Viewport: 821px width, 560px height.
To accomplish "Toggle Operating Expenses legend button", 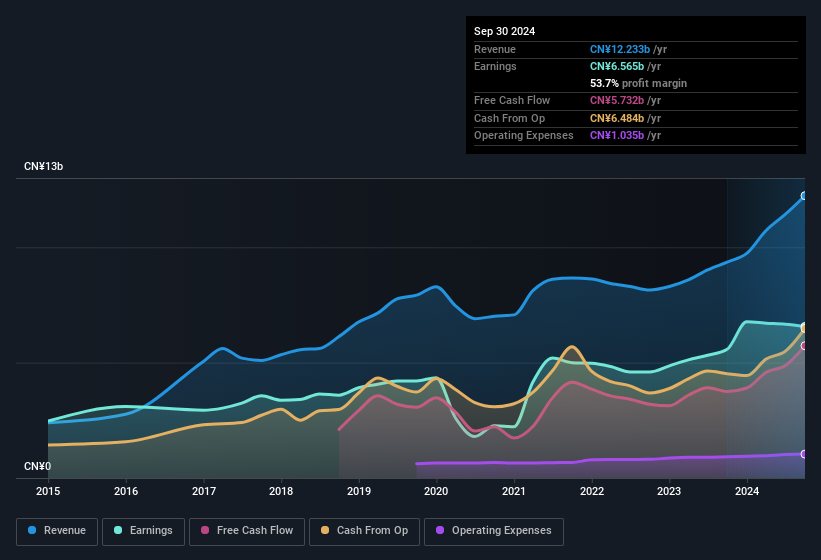I will (x=494, y=531).
